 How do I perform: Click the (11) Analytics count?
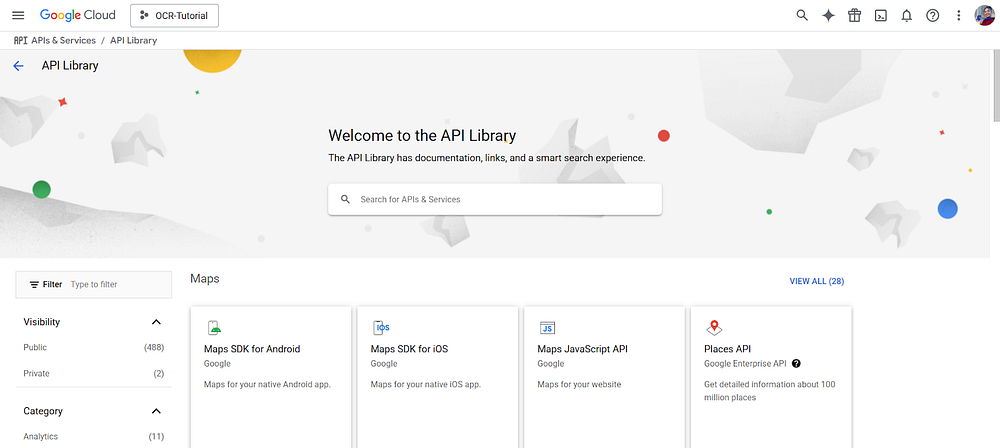[x=156, y=437]
